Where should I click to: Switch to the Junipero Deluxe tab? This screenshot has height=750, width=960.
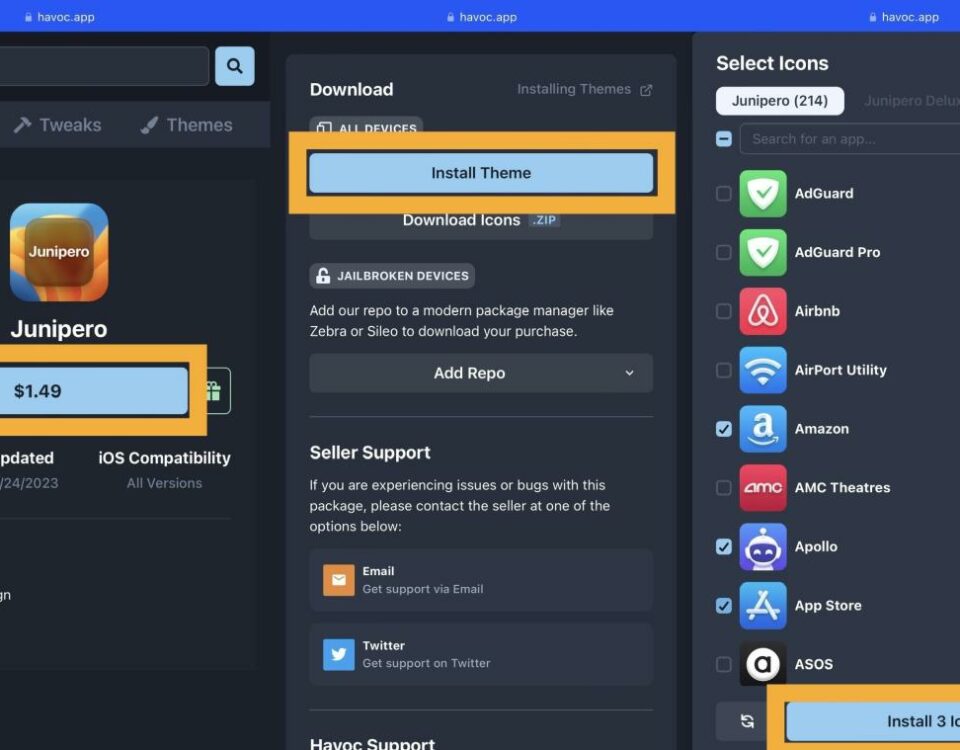coord(911,101)
